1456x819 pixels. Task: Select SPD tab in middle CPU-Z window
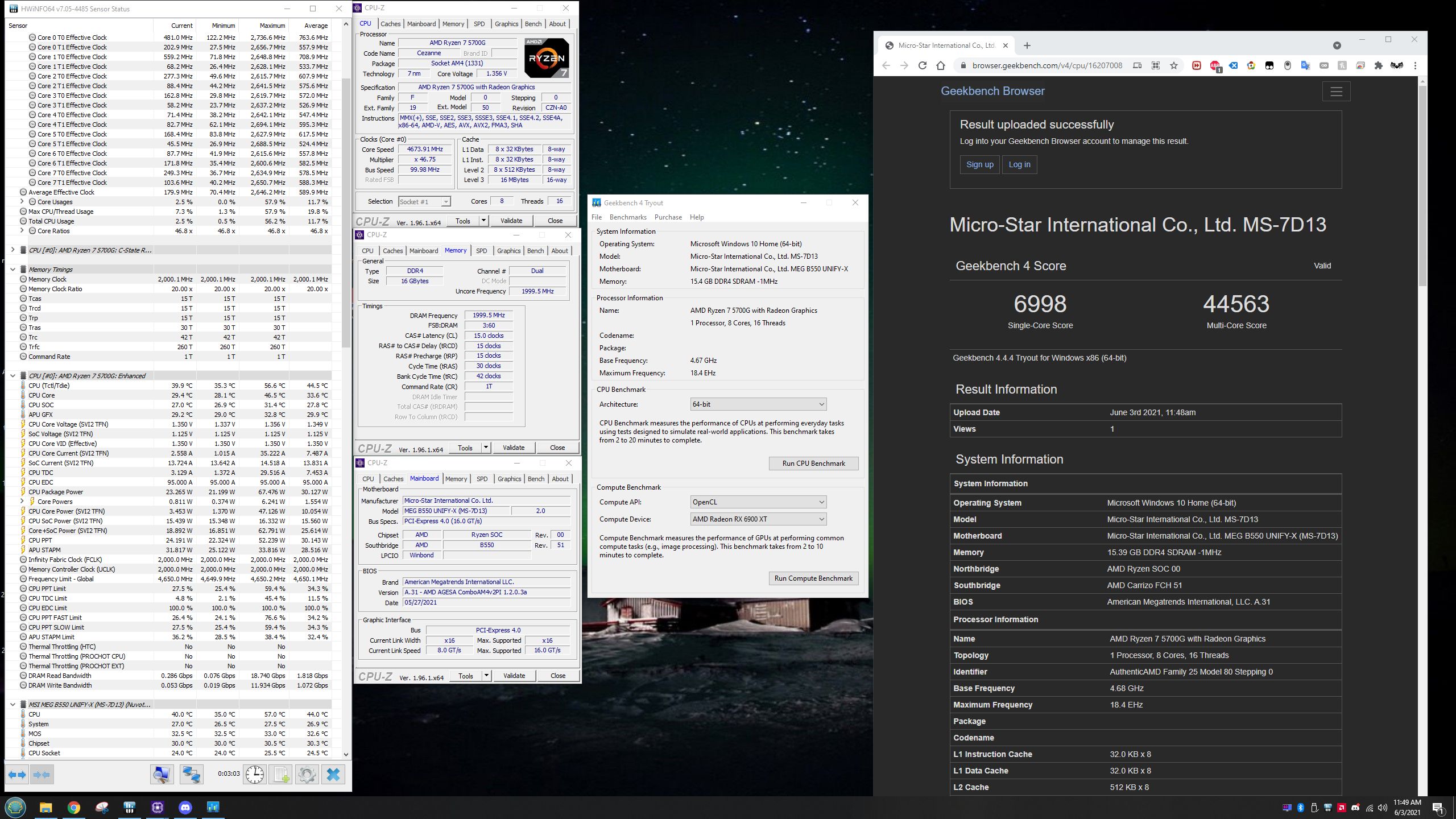pos(481,251)
